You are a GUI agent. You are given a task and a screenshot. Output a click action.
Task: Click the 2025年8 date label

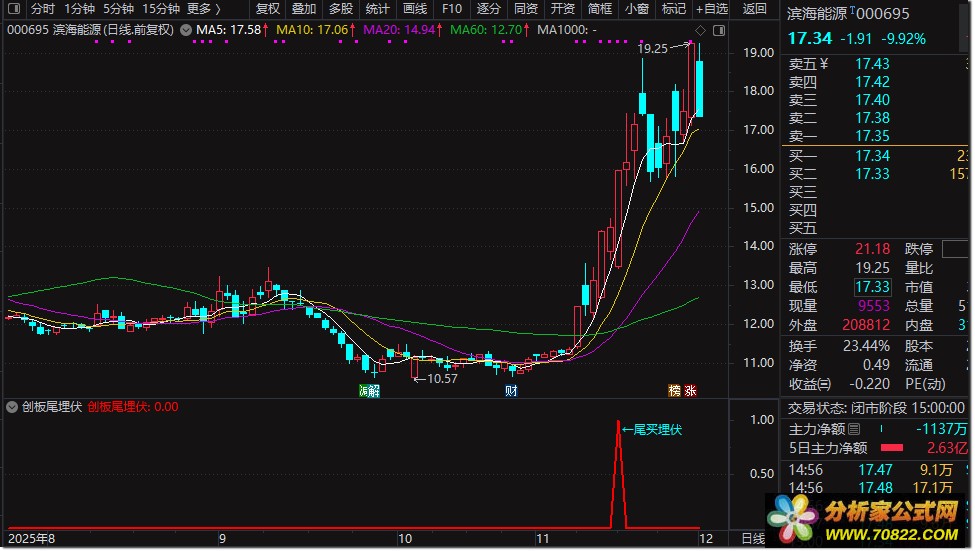[x=31, y=539]
